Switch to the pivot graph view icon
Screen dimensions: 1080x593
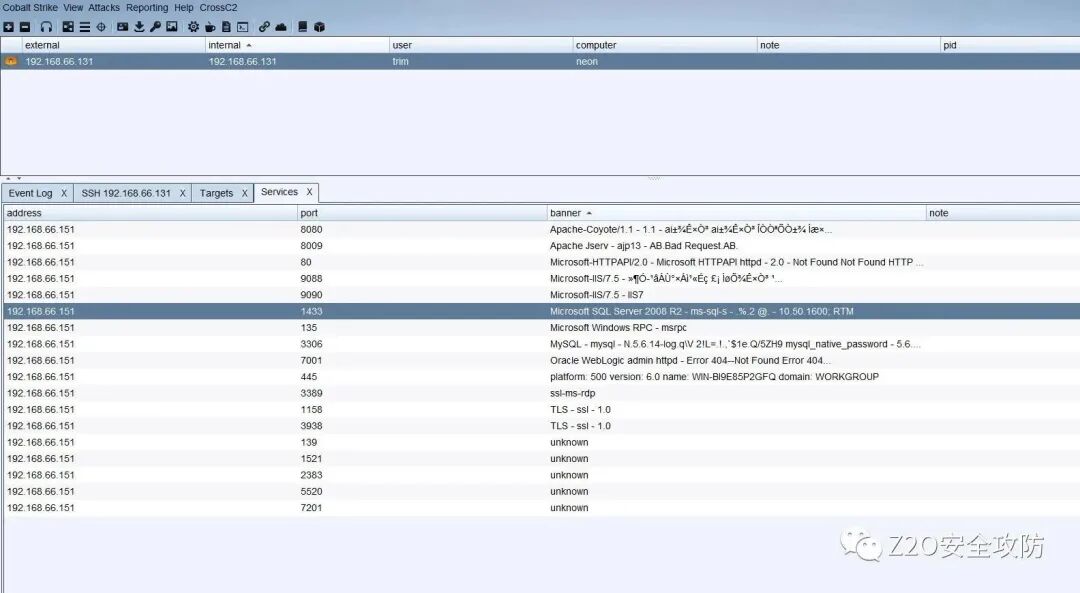(x=68, y=27)
